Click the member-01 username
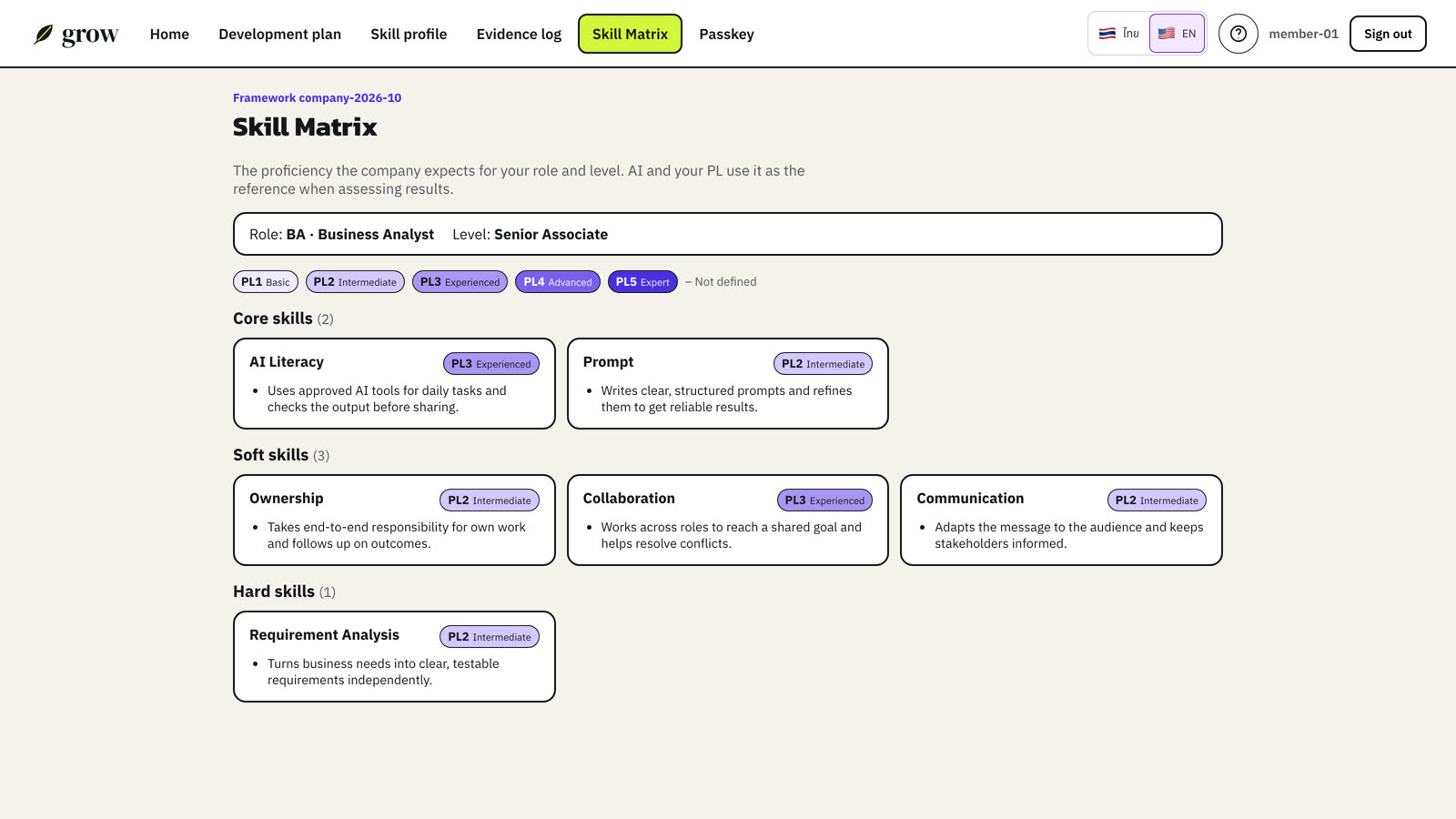1456x819 pixels. pos(1303,34)
